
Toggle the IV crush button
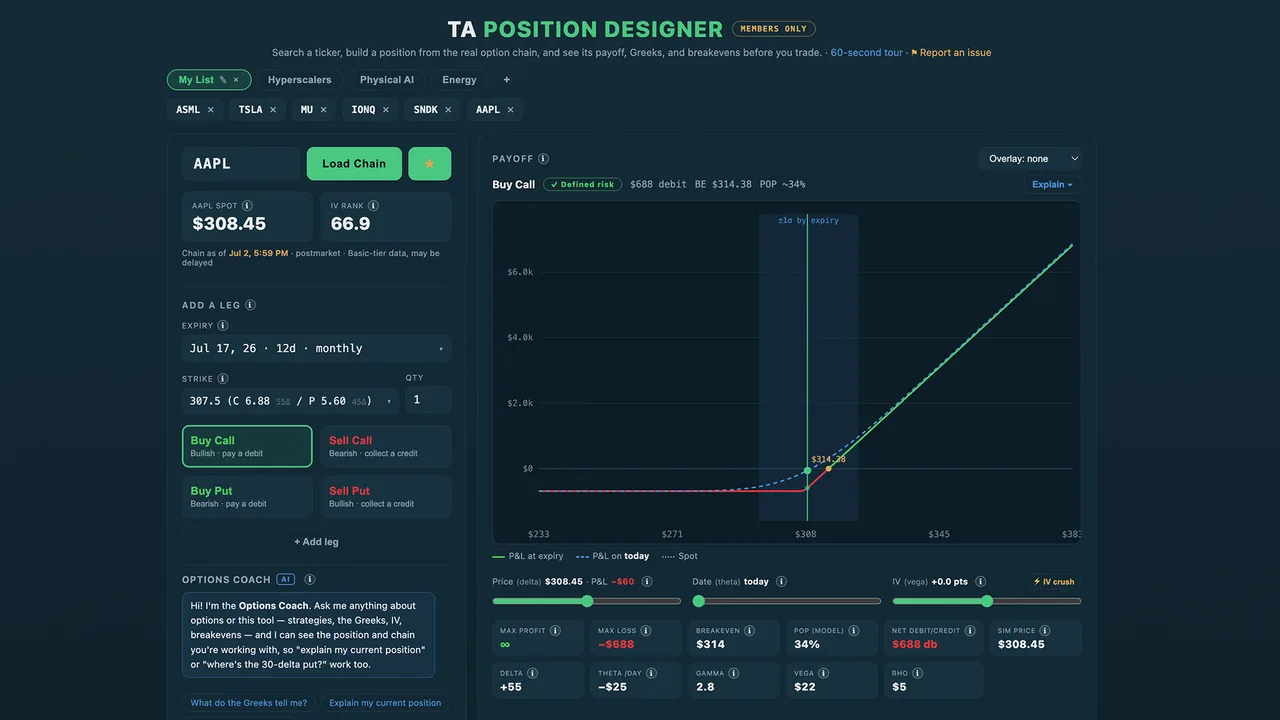1054,581
